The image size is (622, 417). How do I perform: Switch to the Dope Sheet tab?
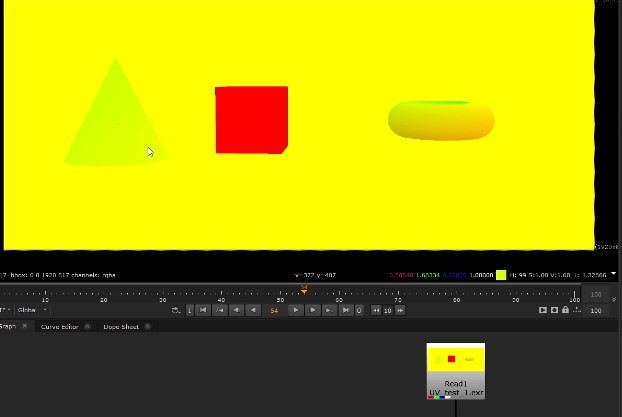tap(121, 326)
